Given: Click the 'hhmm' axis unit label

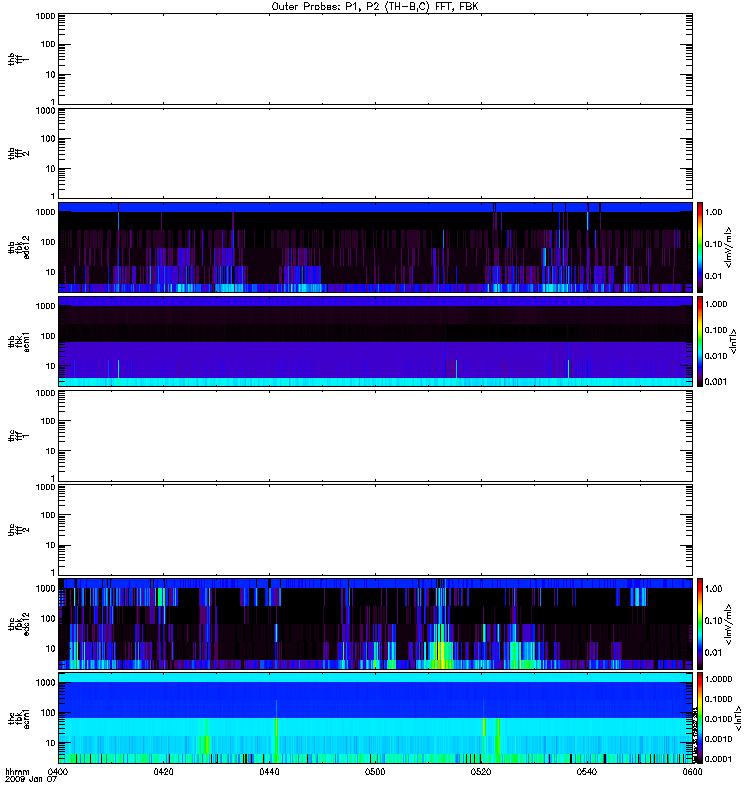Looking at the screenshot, I should point(17,772).
